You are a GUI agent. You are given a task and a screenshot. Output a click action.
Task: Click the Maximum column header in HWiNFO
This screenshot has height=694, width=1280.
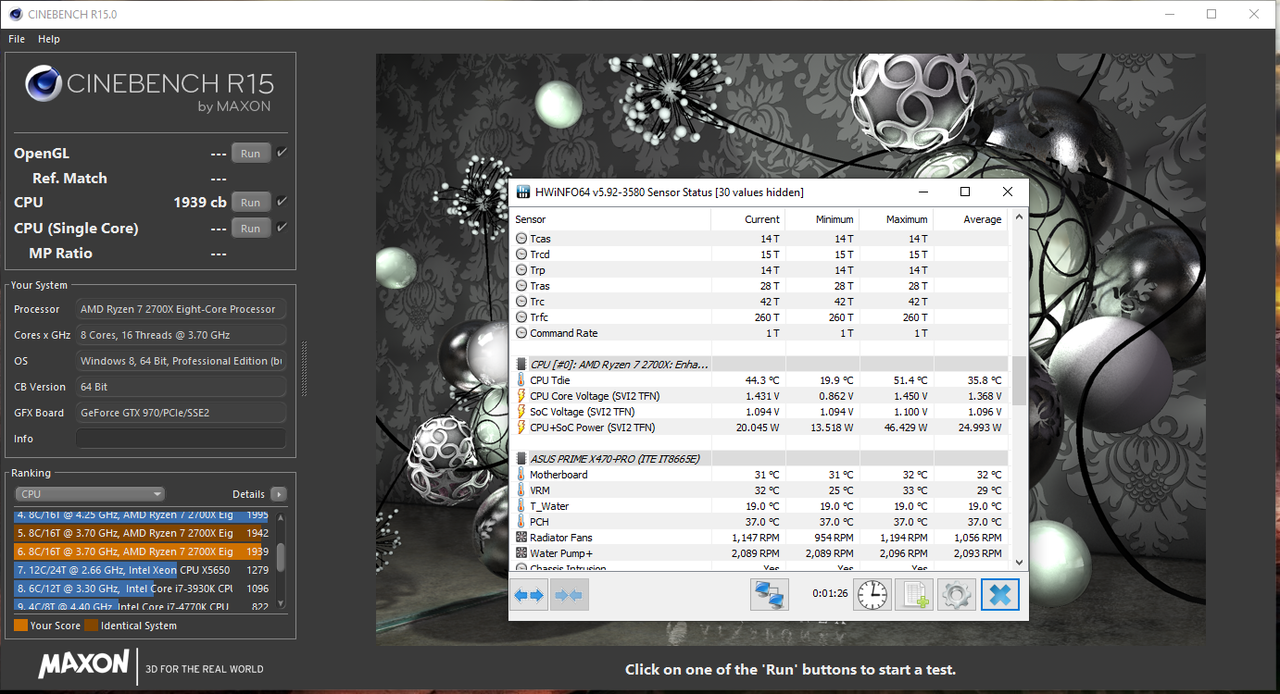[x=896, y=219]
